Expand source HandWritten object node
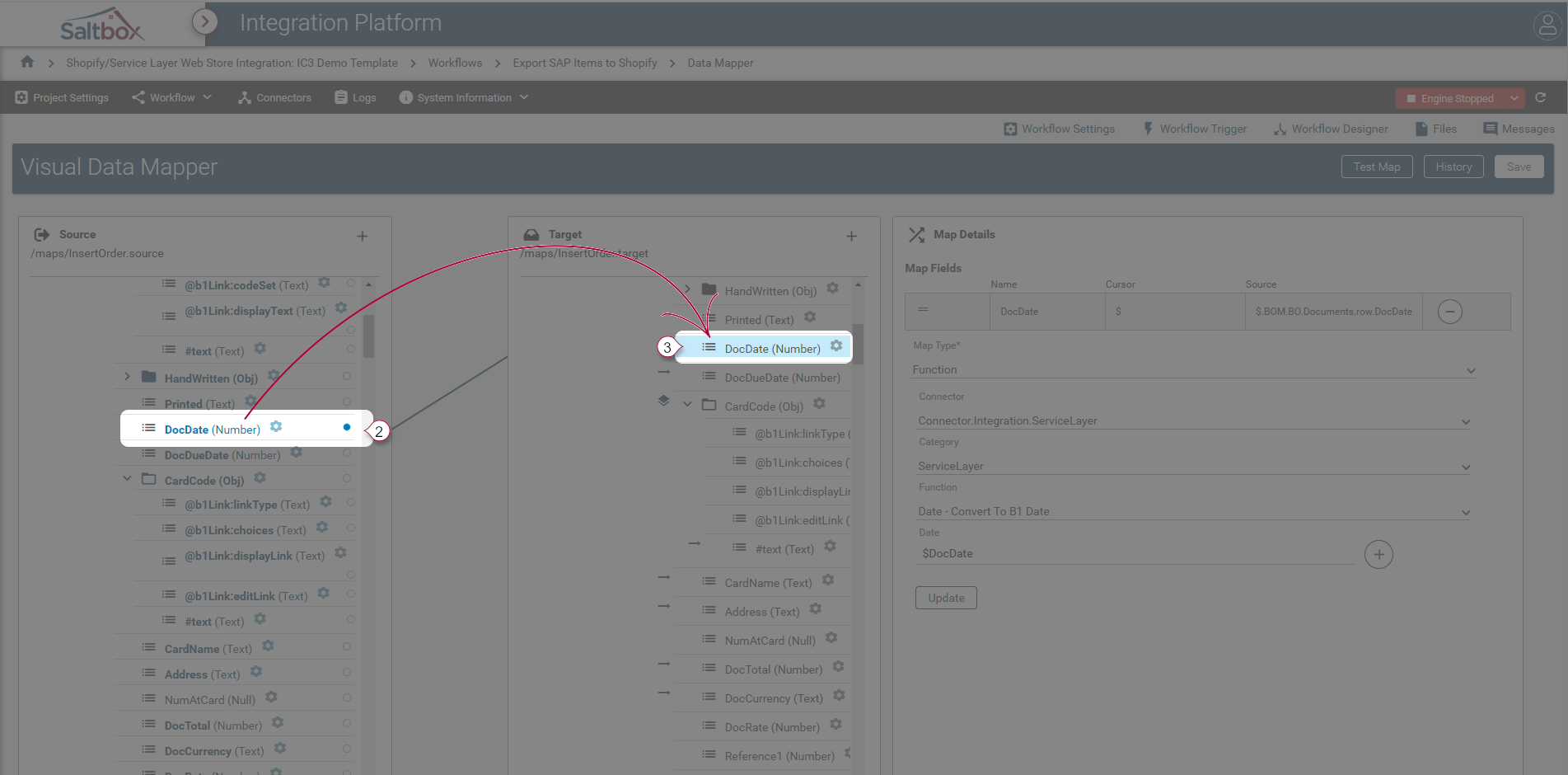The width and height of the screenshot is (1568, 775). (x=127, y=377)
